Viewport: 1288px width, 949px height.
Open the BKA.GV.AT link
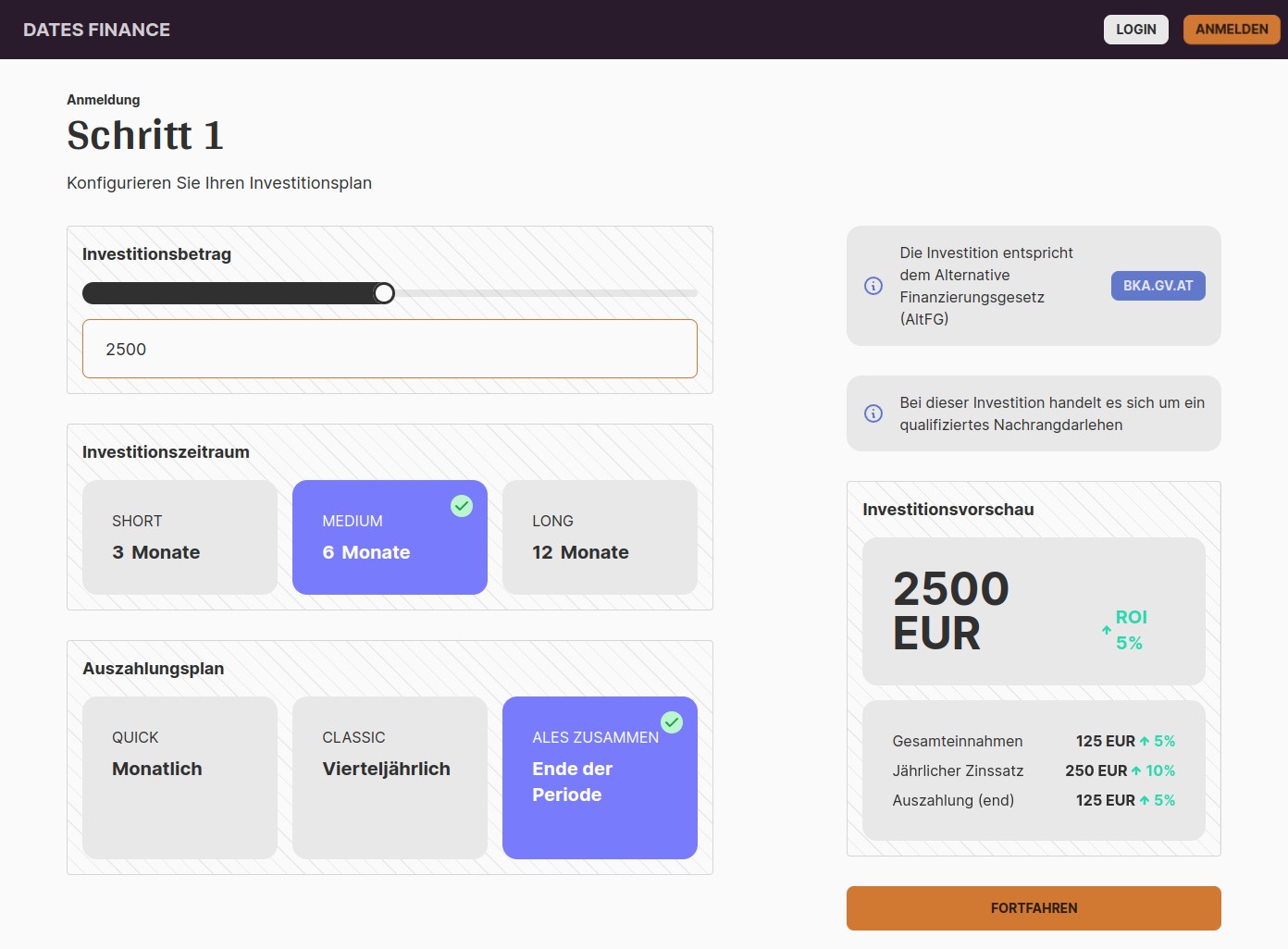[1158, 286]
